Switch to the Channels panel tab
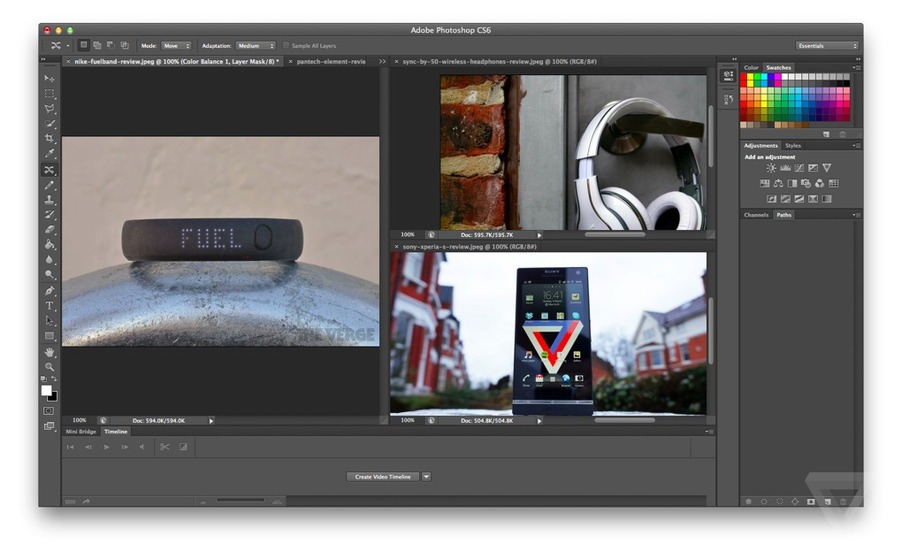Screen dimensions: 902x558 pos(756,215)
